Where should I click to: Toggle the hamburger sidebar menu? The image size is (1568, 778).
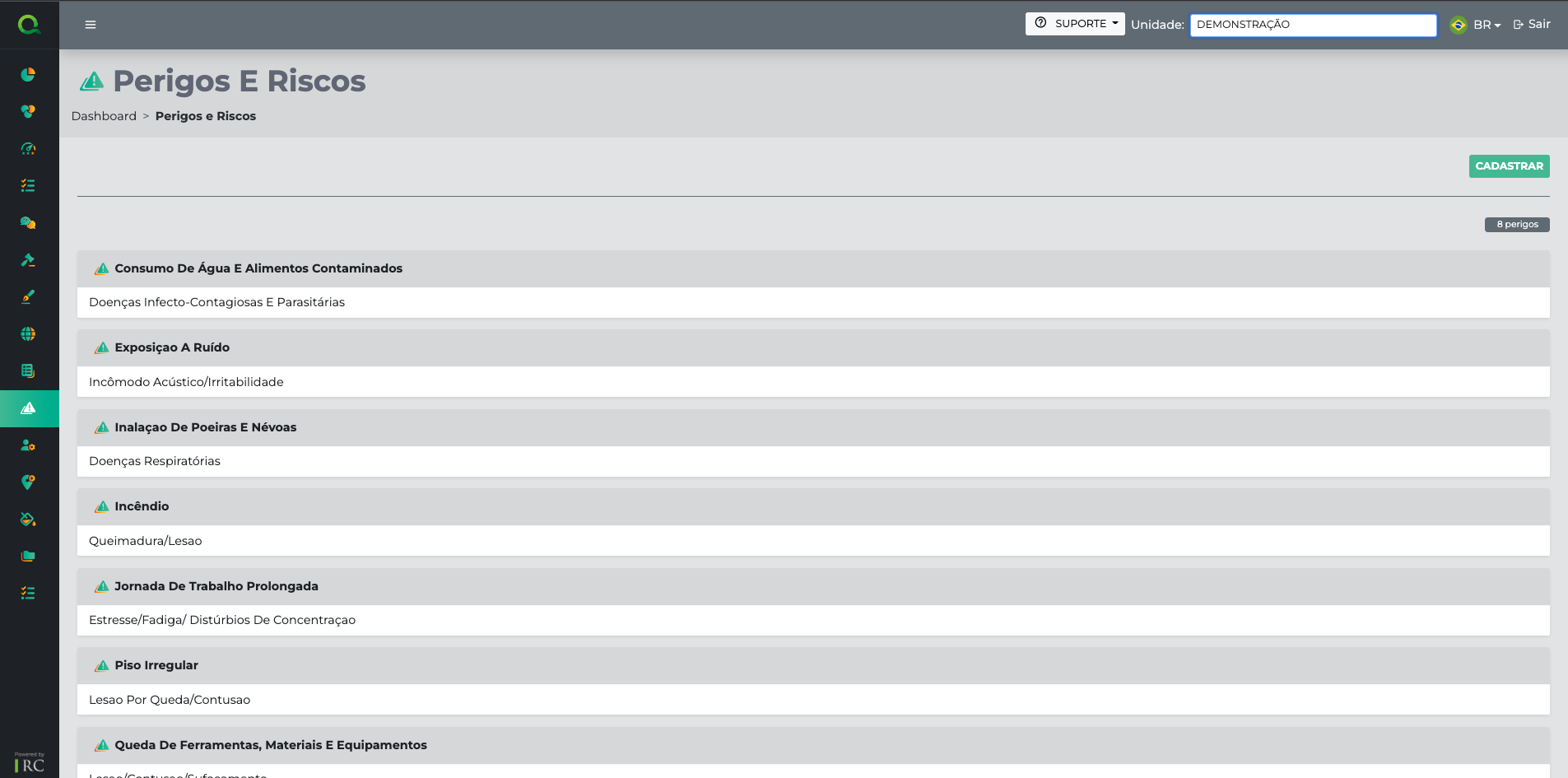coord(91,25)
